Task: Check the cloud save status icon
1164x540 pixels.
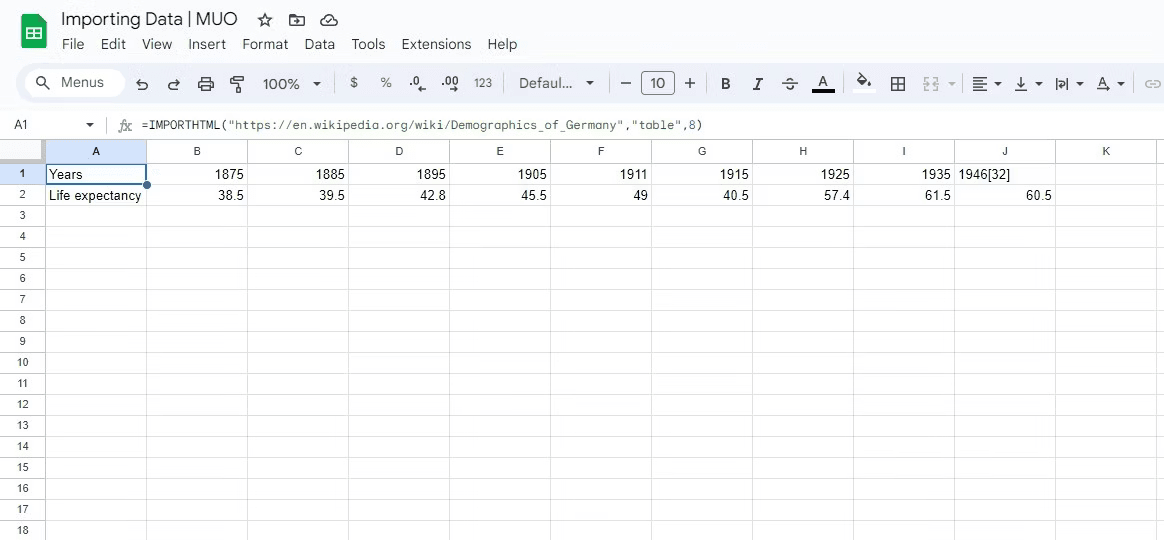Action: [329, 20]
